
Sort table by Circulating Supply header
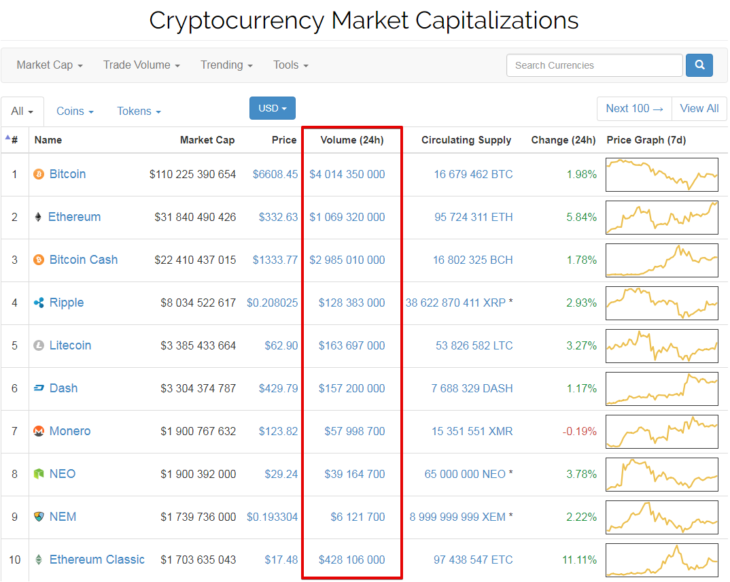pos(466,140)
